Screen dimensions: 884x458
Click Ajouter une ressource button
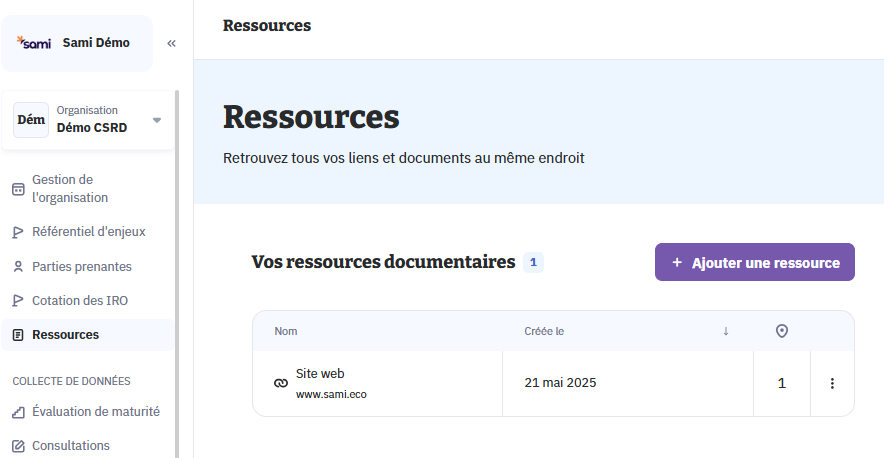coord(755,262)
